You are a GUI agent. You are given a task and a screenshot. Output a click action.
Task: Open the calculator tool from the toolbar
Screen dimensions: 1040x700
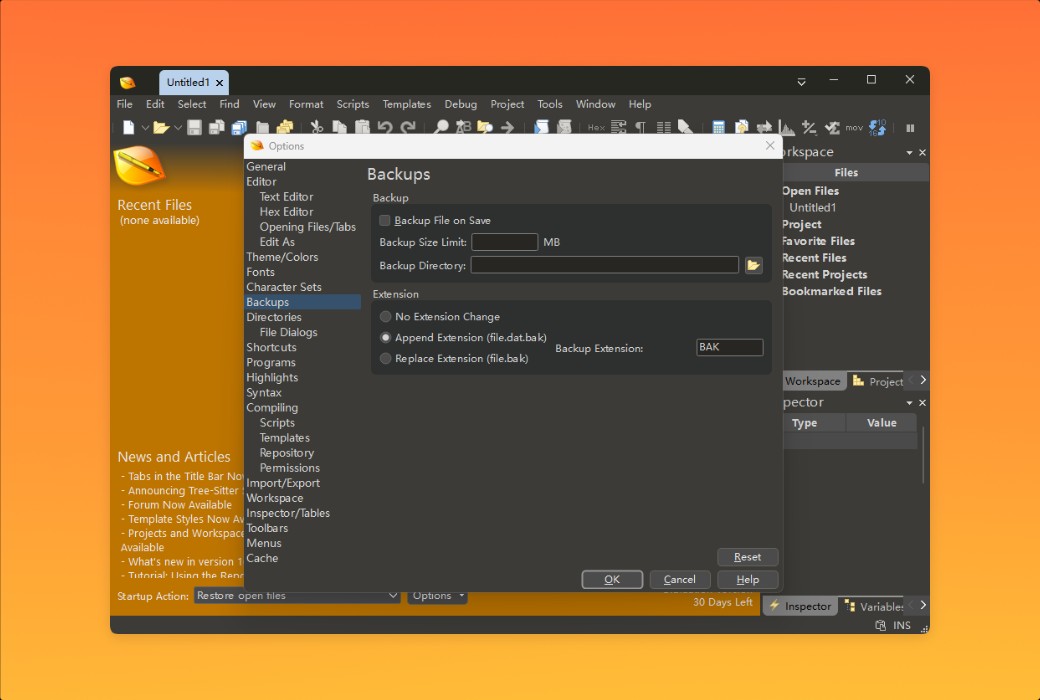[x=717, y=128]
